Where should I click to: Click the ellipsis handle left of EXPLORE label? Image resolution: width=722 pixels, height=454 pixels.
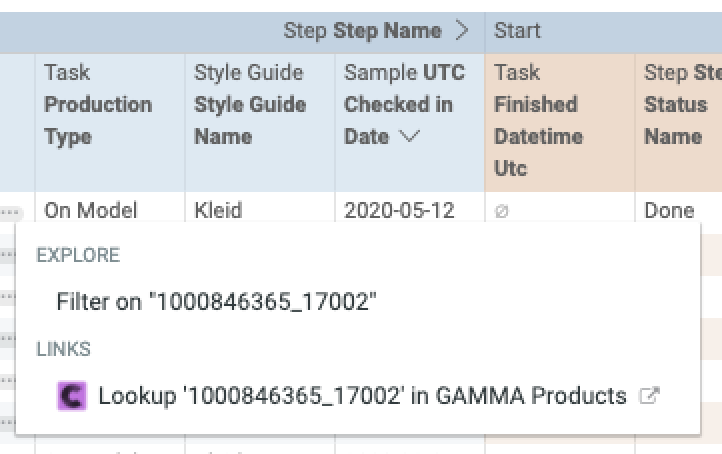[7, 254]
